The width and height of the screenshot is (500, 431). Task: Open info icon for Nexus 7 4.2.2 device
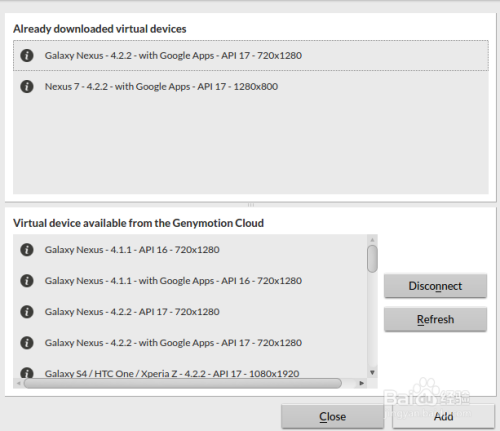pyautogui.click(x=27, y=86)
